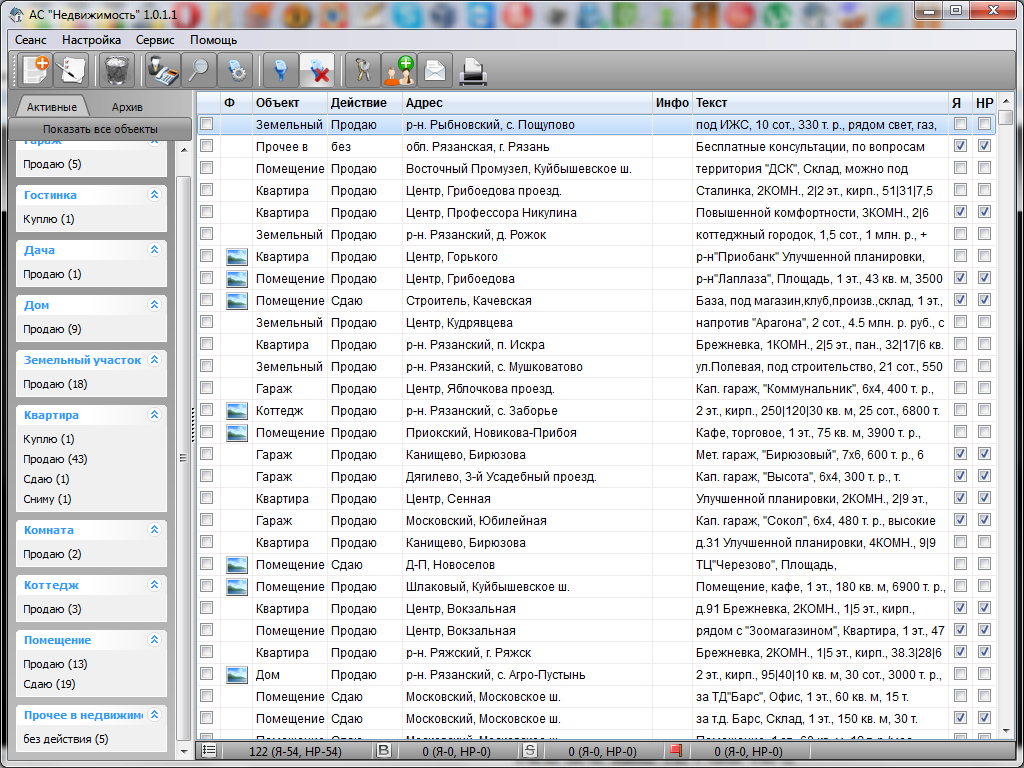Image resolution: width=1024 pixels, height=768 pixels.
Task: Collapse the Помещение sidebar group
Action: 154,640
